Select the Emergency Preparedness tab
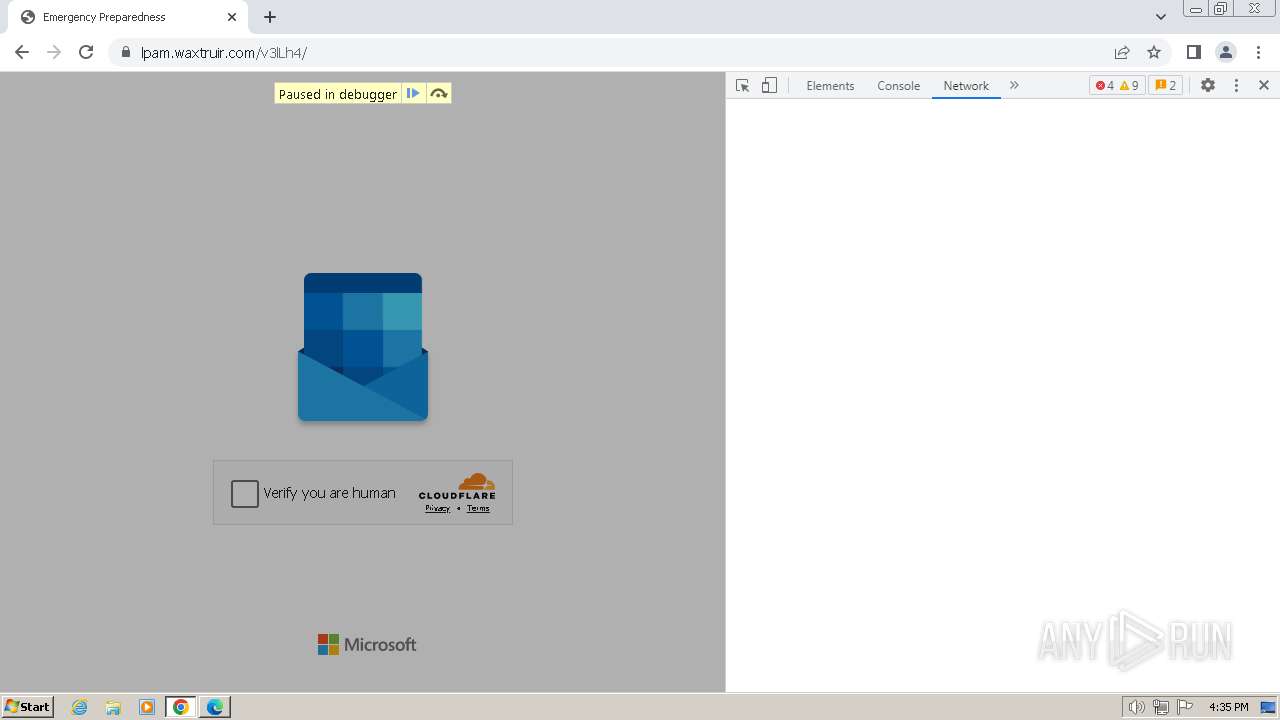This screenshot has height=720, width=1280. point(127,17)
